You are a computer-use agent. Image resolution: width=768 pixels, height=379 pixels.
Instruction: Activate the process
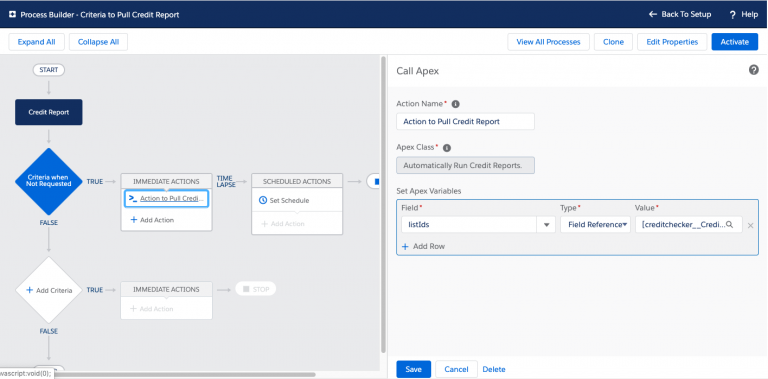point(735,42)
